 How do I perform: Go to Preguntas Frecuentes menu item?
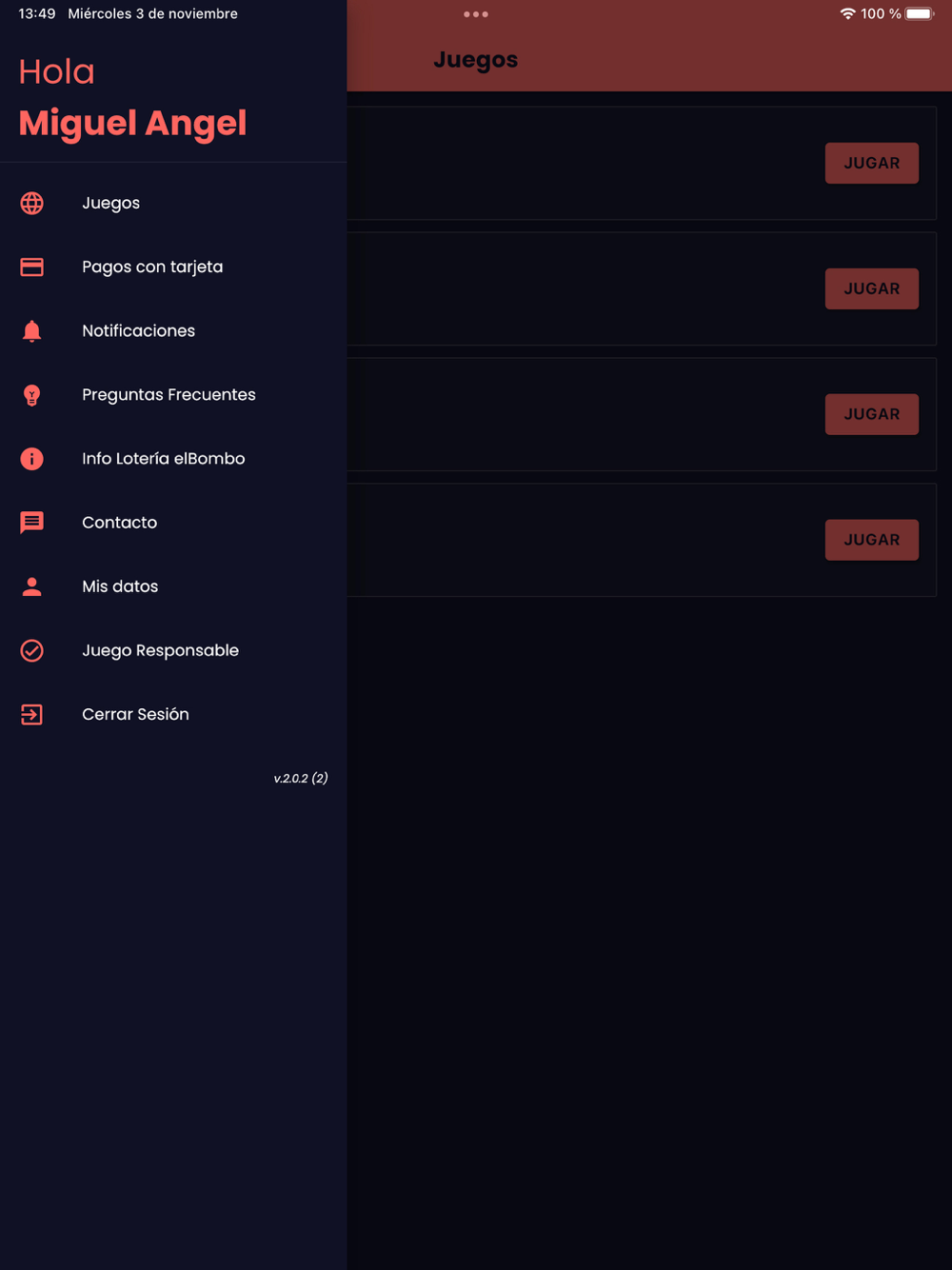pyautogui.click(x=169, y=394)
